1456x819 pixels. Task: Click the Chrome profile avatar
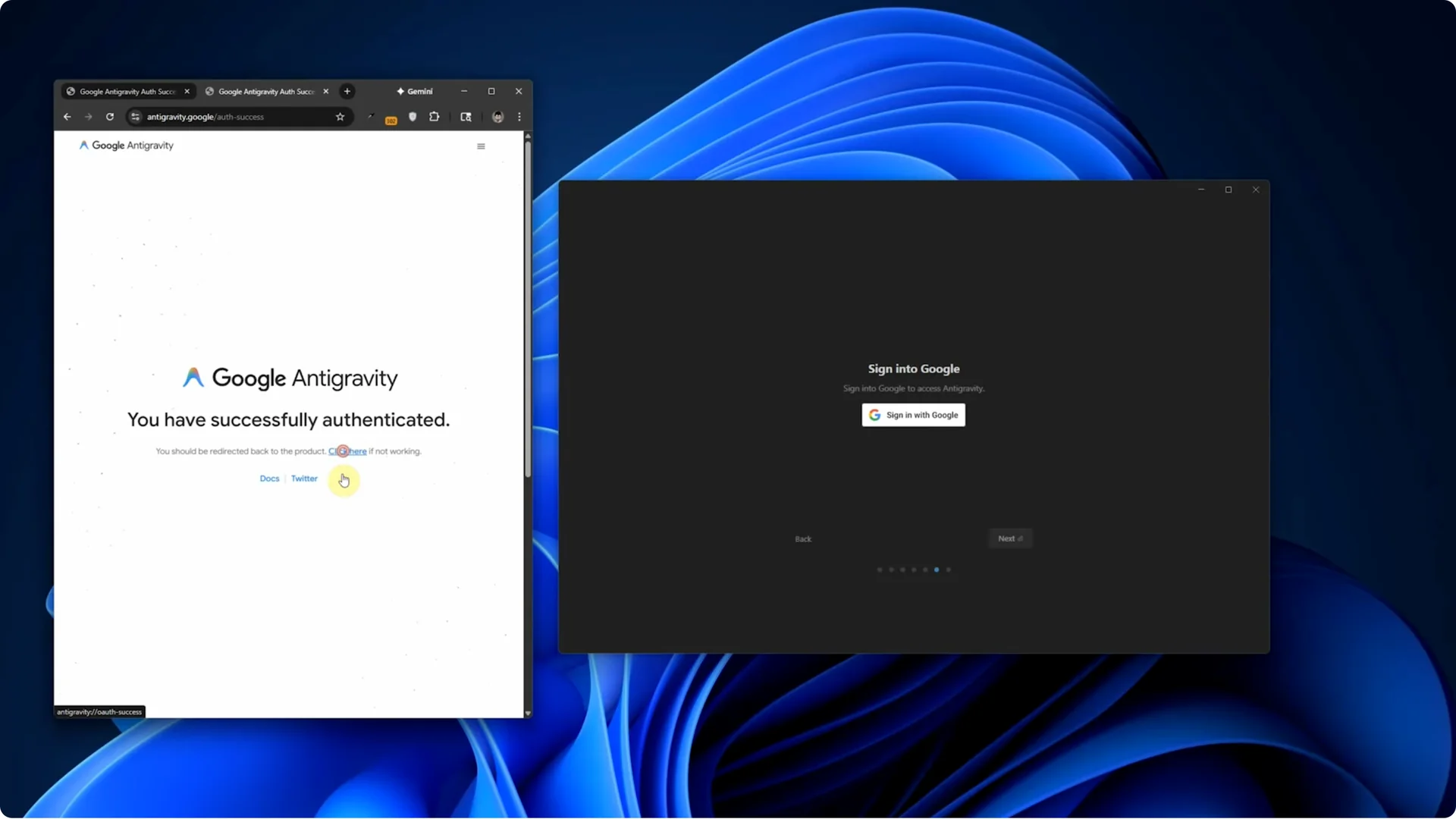pyautogui.click(x=497, y=117)
